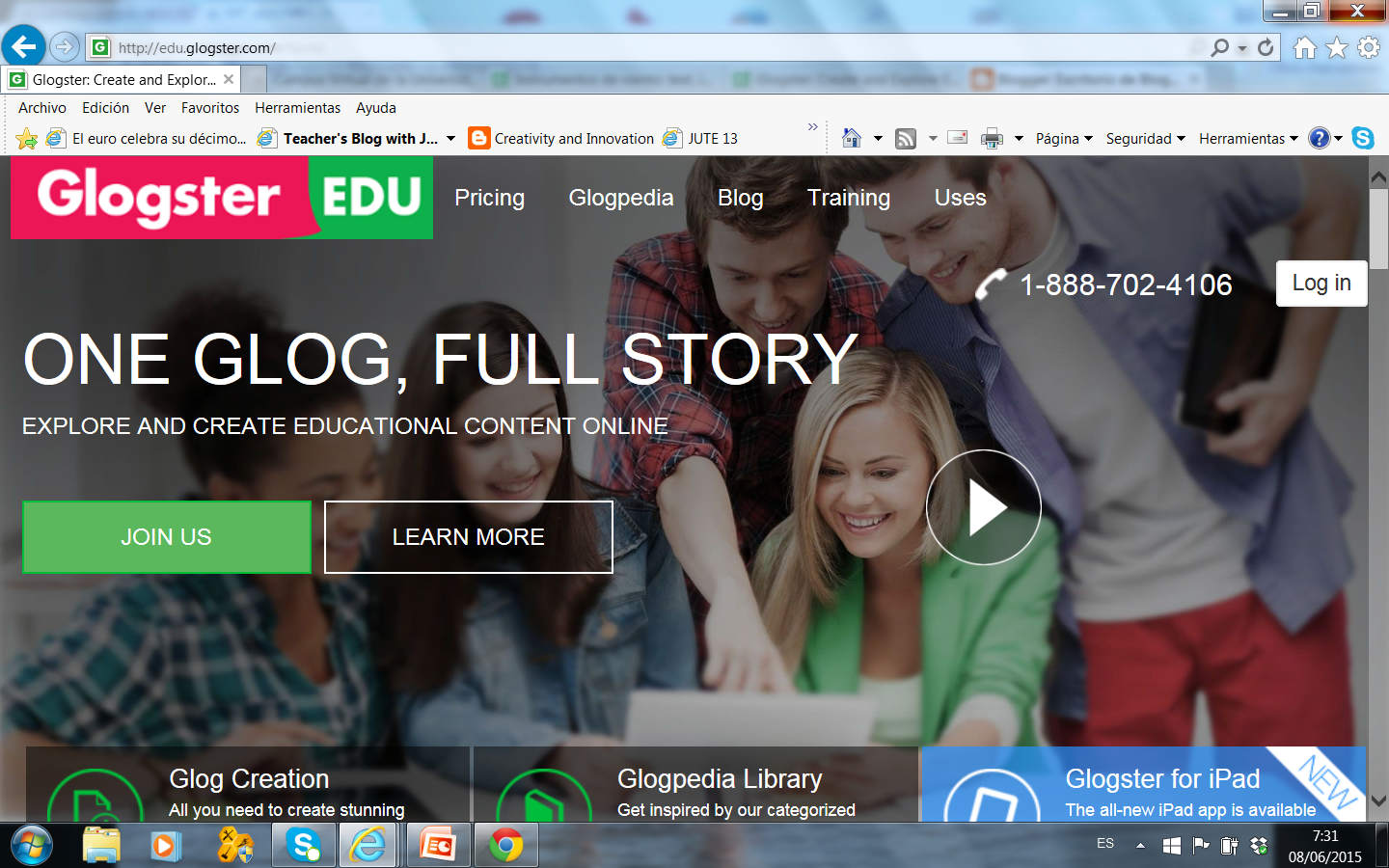This screenshot has height=868, width=1389.
Task: Click the Read Mail icon in command bar
Action: pyautogui.click(x=958, y=138)
